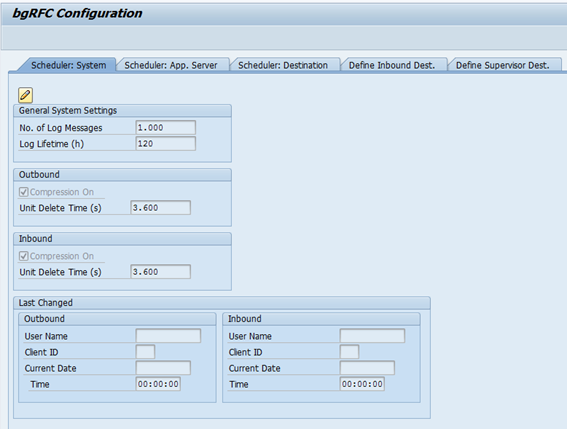Focus the Inbound Unit Delete Time field
The image size is (567, 429).
161,272
